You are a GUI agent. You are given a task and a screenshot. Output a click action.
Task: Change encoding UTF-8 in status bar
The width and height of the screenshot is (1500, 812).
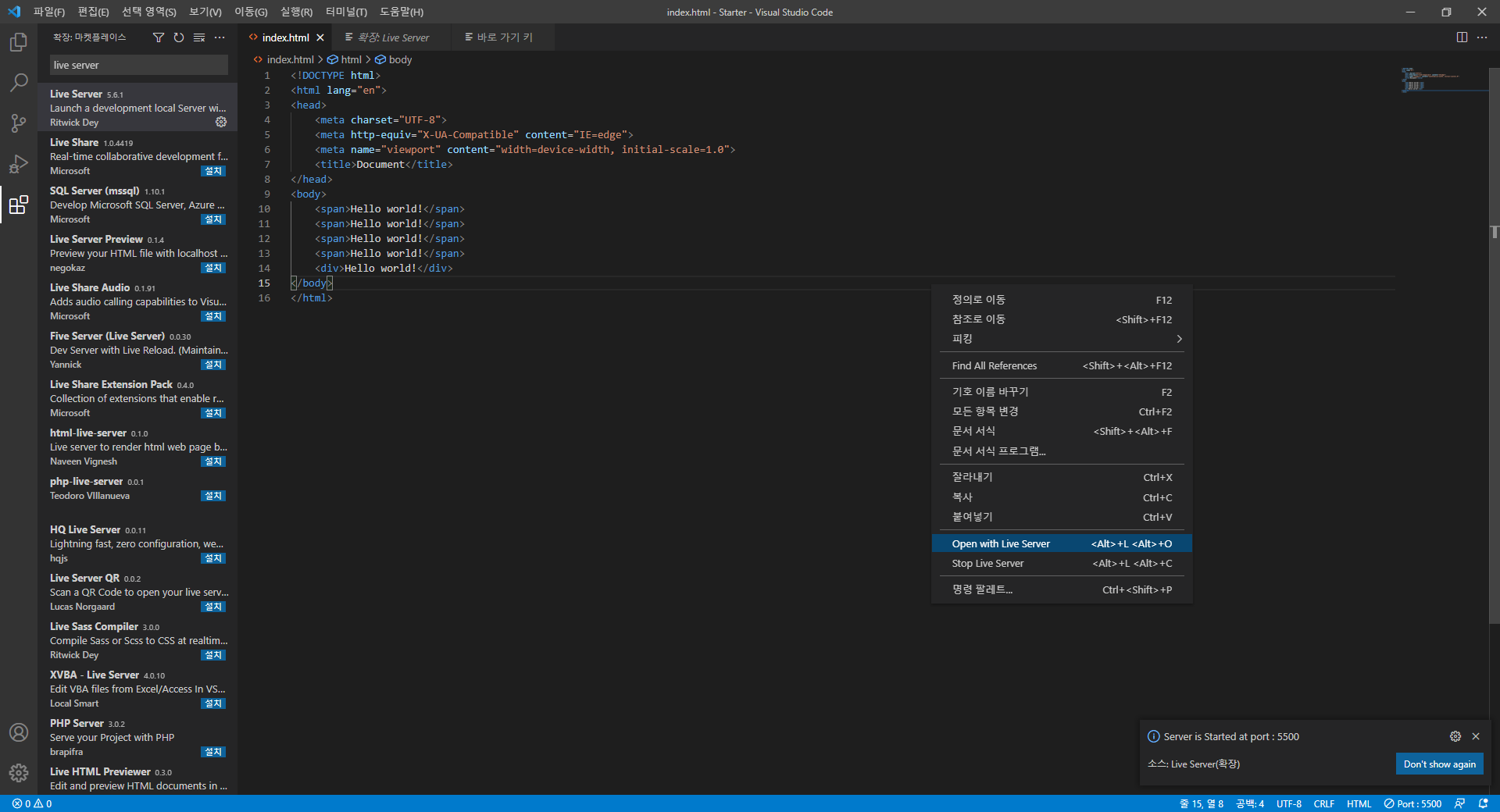pyautogui.click(x=1289, y=803)
